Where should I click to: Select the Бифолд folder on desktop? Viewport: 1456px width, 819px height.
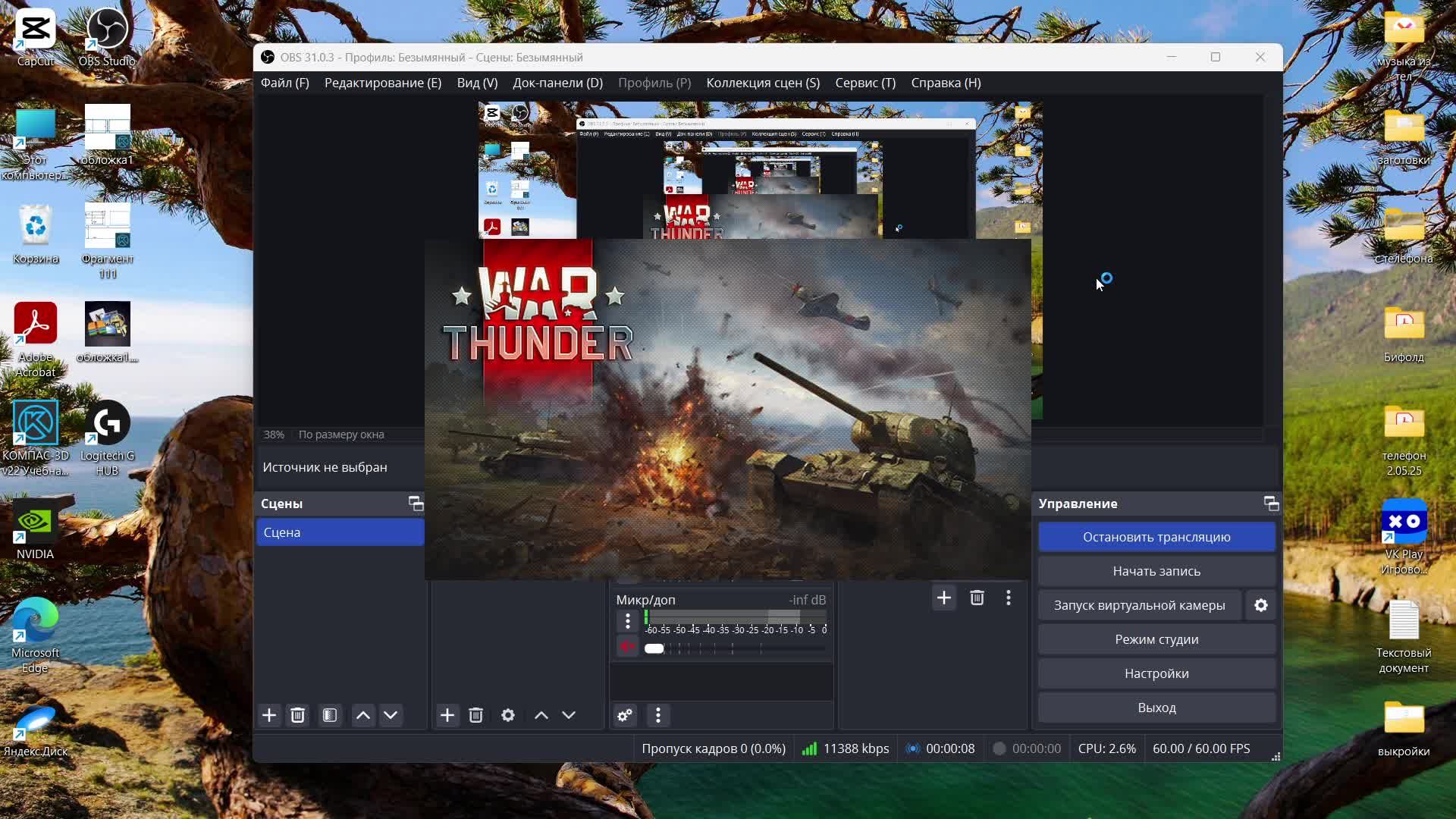pos(1404,334)
